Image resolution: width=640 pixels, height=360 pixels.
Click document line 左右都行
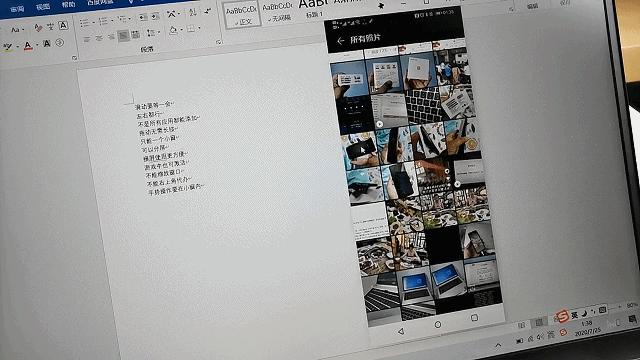pos(149,115)
